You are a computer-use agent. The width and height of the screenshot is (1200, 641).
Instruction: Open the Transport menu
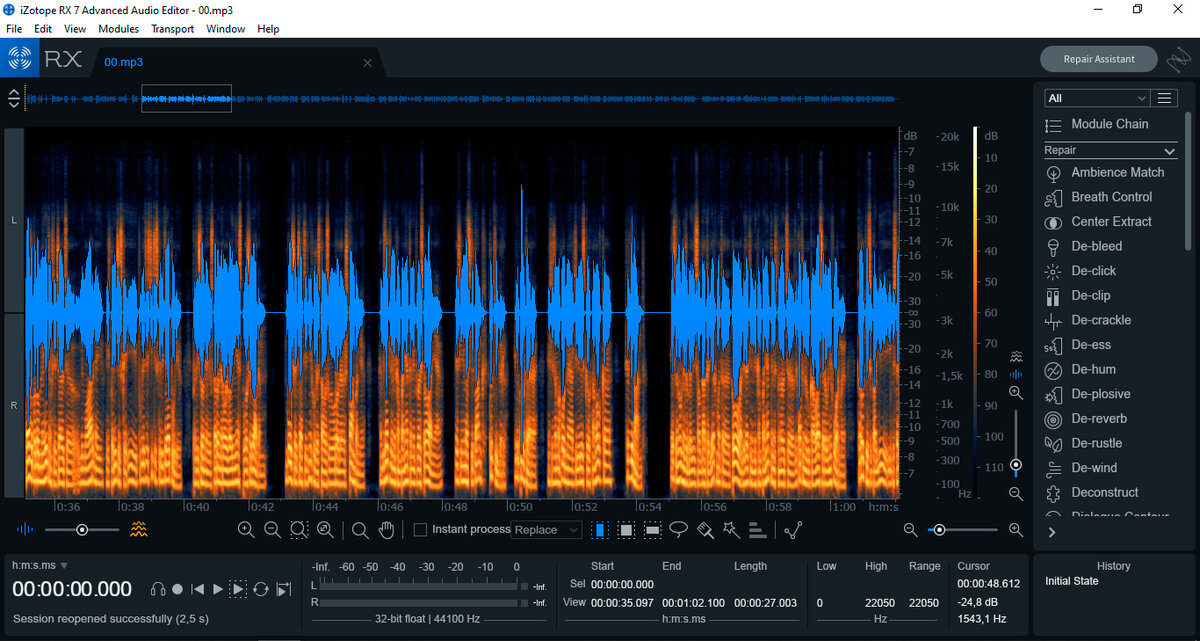tap(173, 29)
